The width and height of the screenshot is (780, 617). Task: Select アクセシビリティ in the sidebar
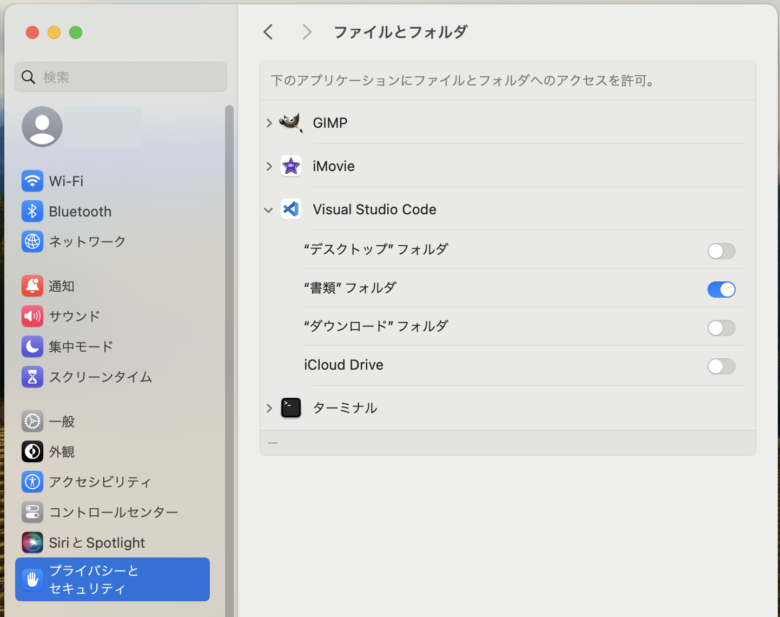[x=99, y=482]
